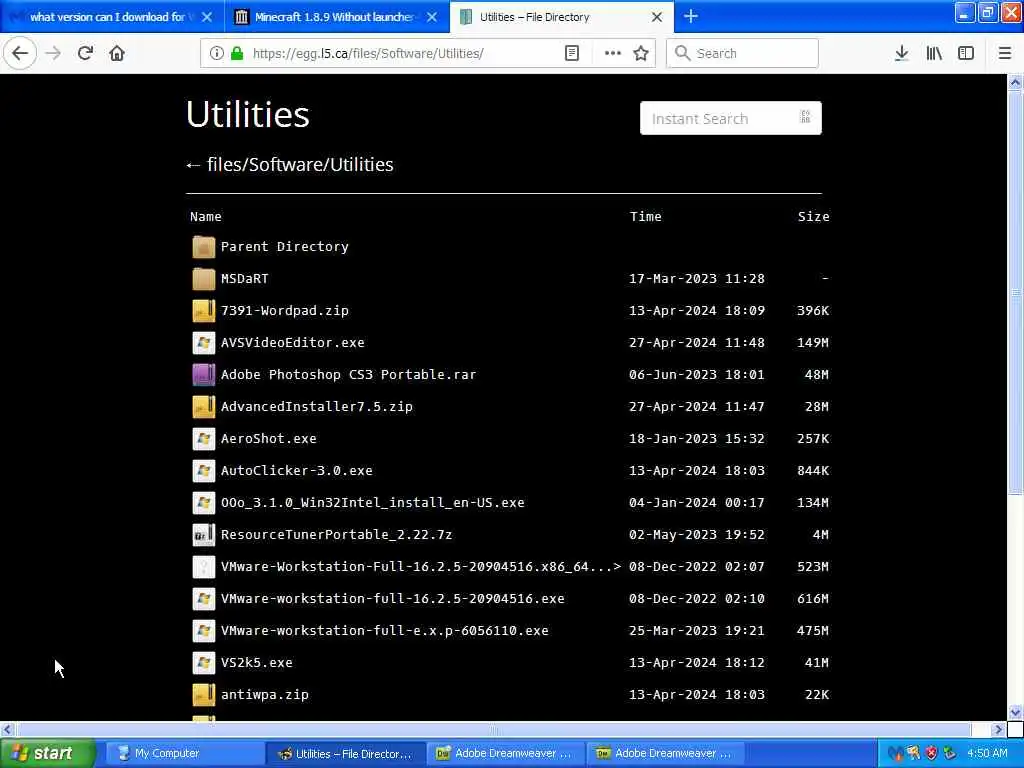Click the AeroShot.exe file icon
This screenshot has height=768, width=1024.
coord(204,439)
